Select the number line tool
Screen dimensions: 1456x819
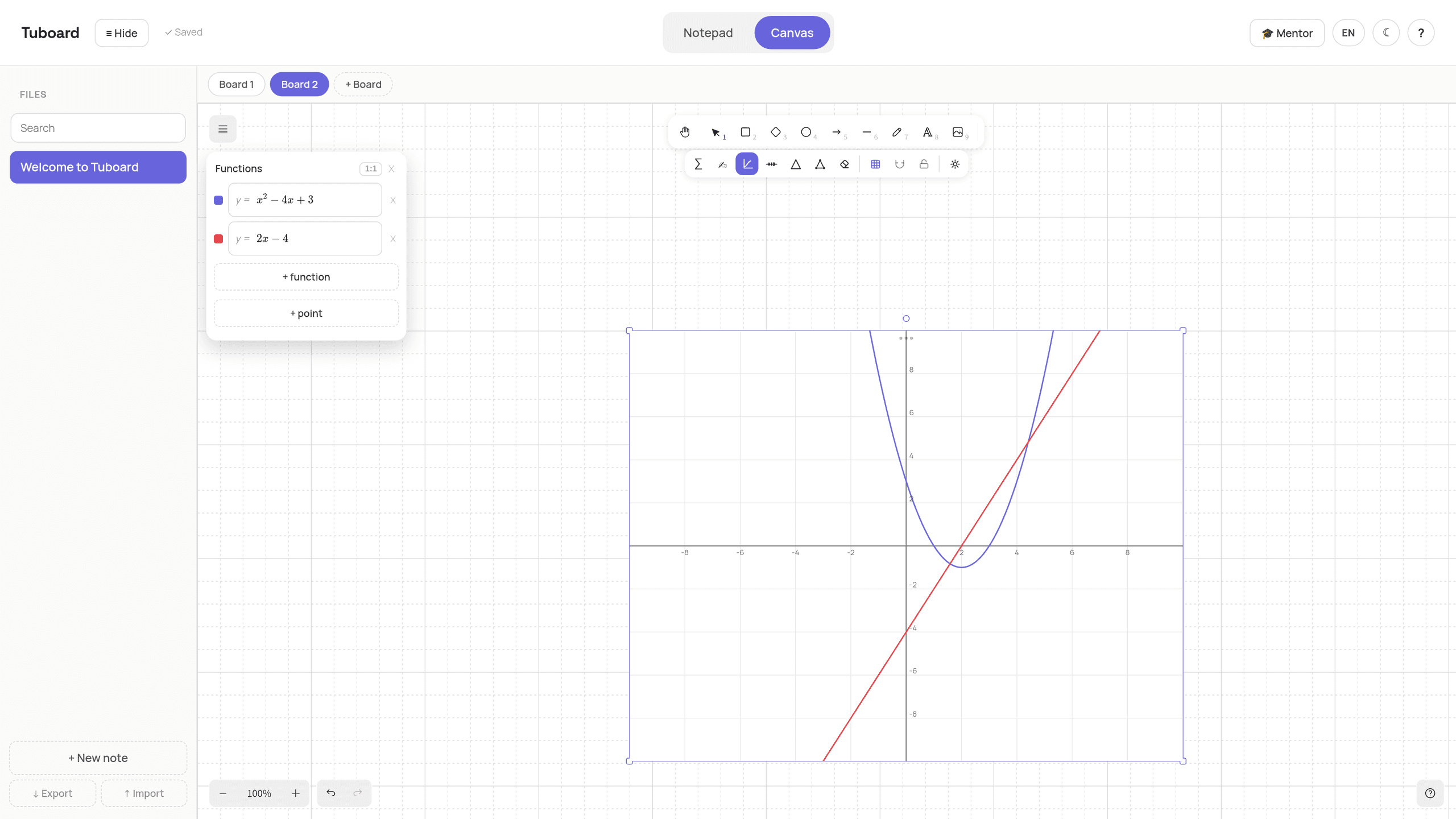(772, 164)
